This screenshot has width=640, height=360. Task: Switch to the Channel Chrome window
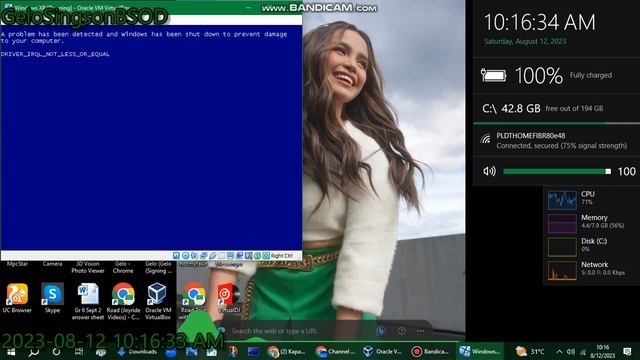(x=336, y=351)
